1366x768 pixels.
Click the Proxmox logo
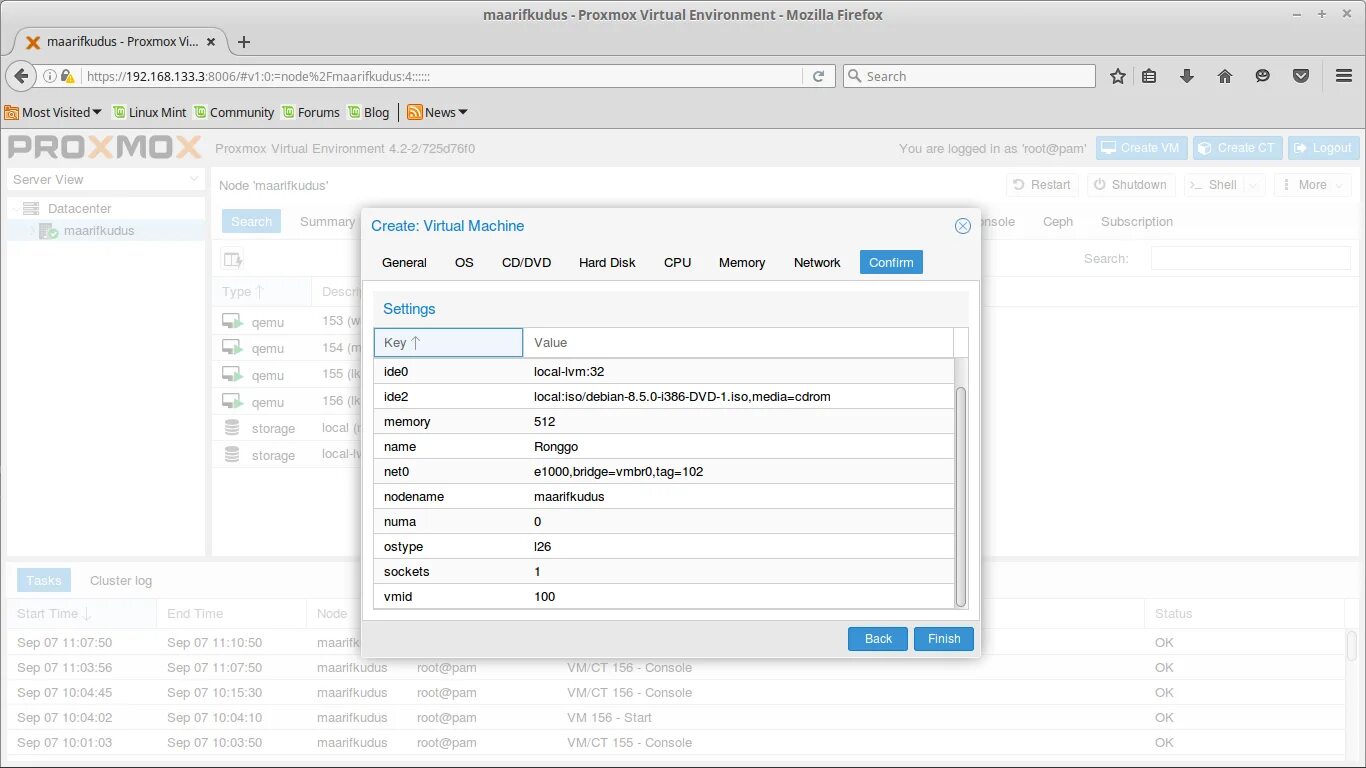click(105, 148)
